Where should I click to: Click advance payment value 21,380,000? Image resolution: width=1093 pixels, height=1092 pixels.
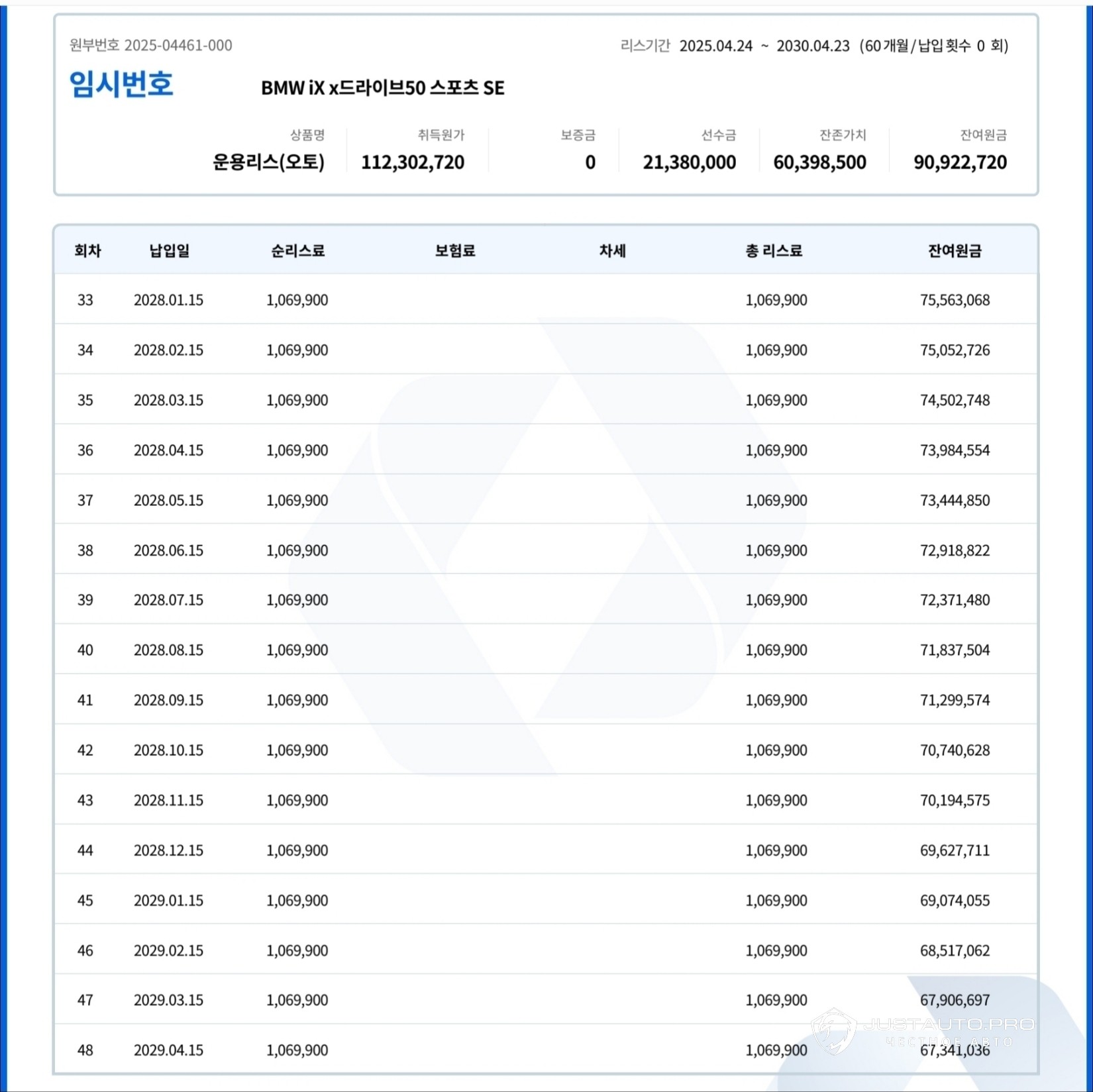[x=690, y=162]
